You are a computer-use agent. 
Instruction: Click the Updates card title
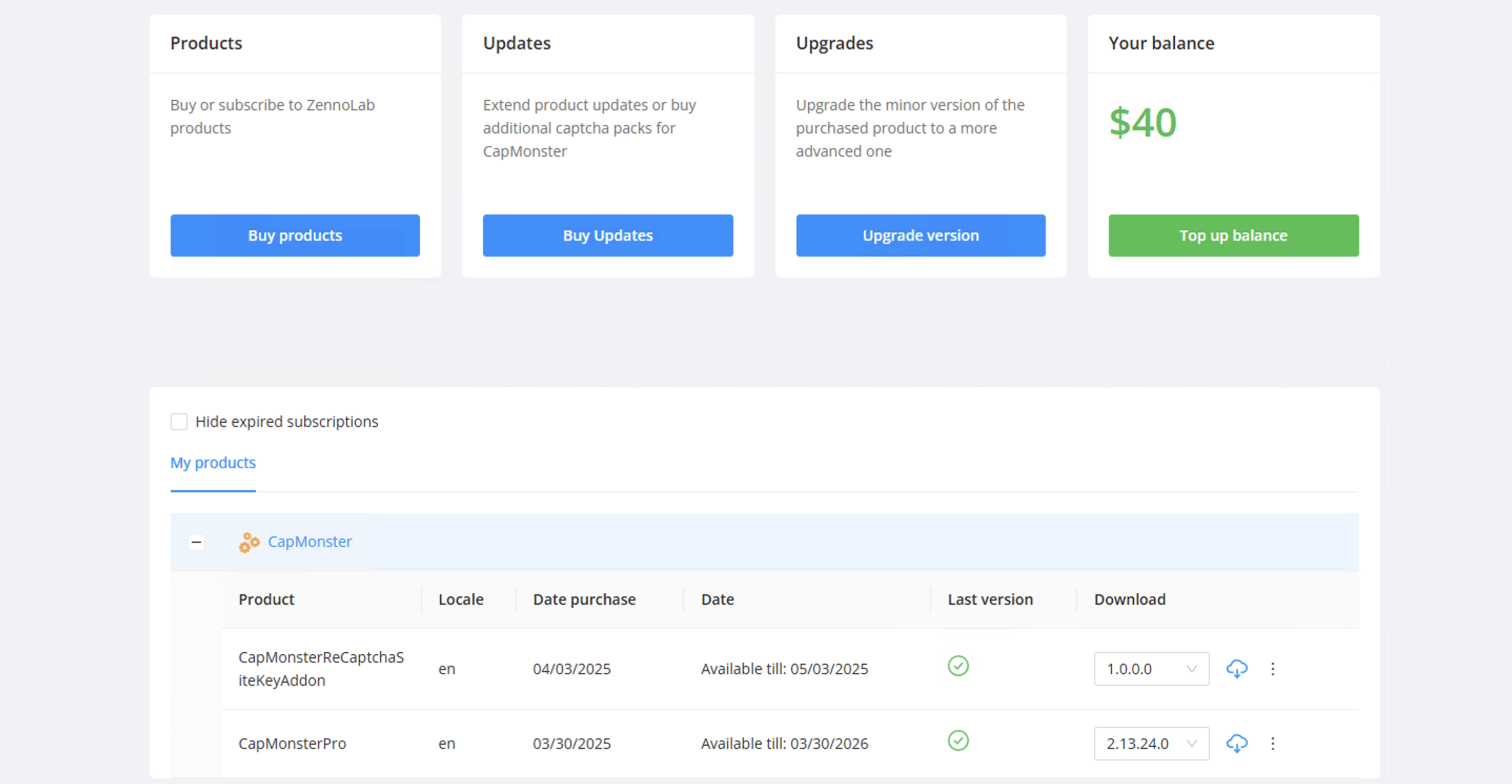point(516,43)
